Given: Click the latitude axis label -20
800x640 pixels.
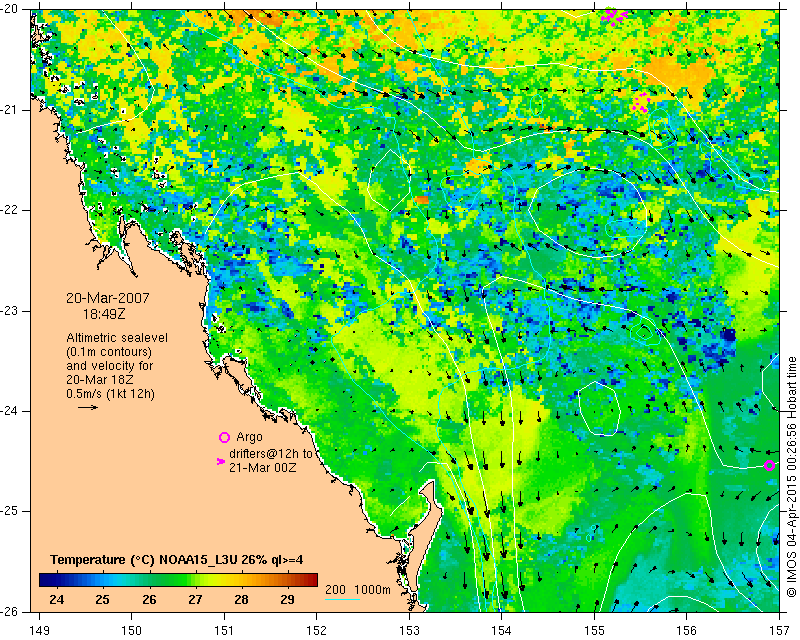Looking at the screenshot, I should pos(9,10).
